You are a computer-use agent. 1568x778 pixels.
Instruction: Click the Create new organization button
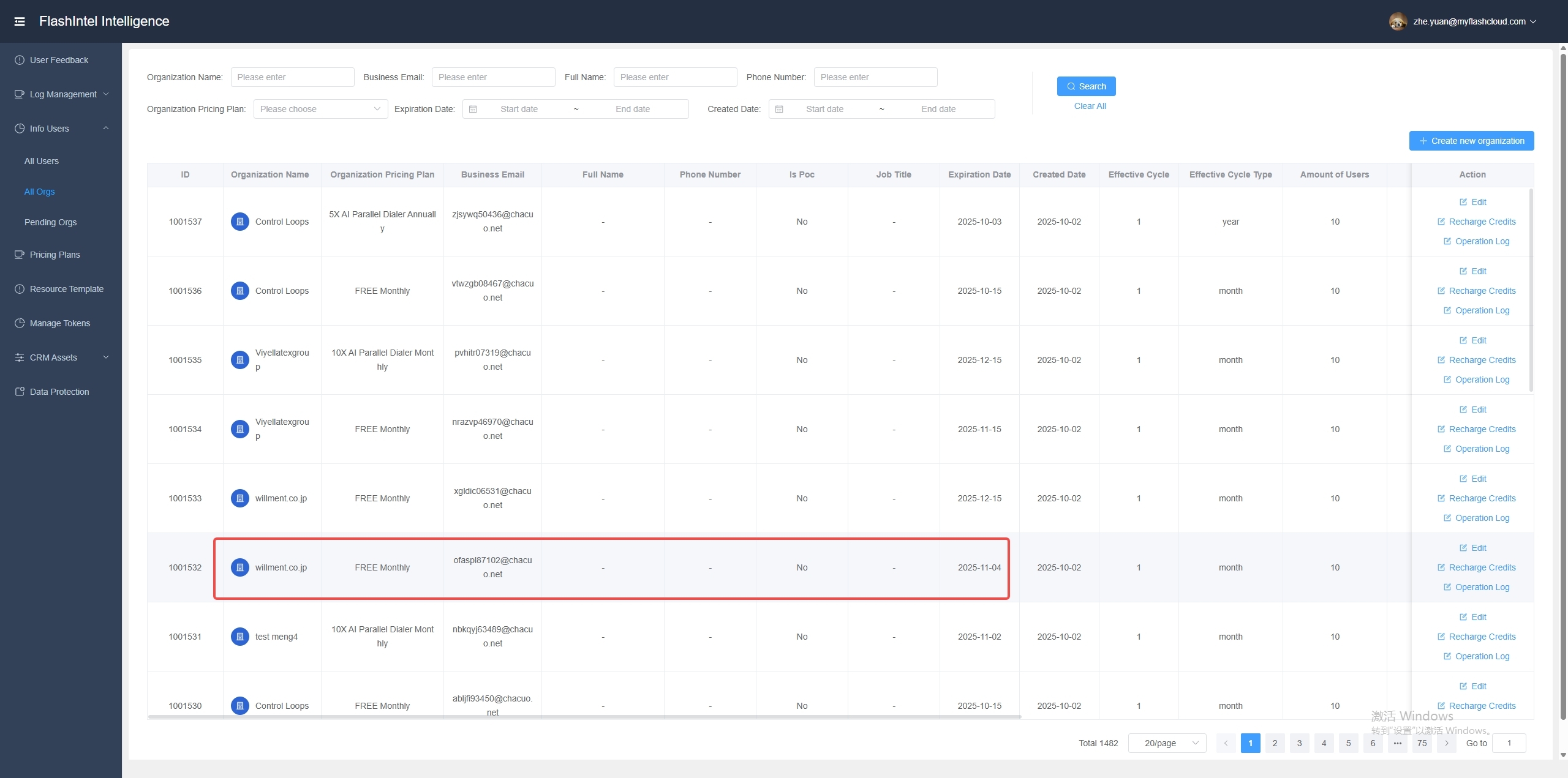tap(1471, 141)
